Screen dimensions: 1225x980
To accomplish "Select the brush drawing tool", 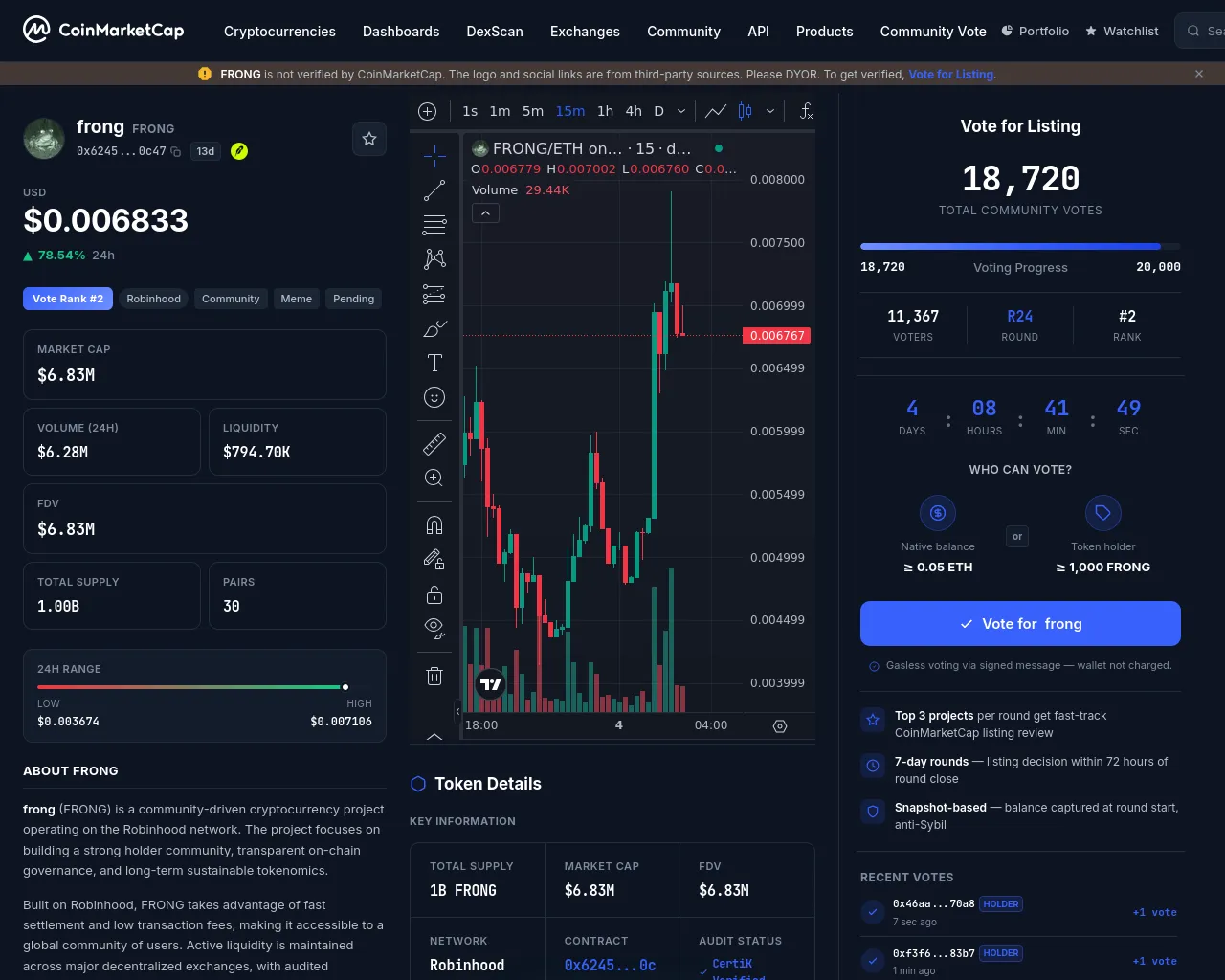I will (x=434, y=328).
